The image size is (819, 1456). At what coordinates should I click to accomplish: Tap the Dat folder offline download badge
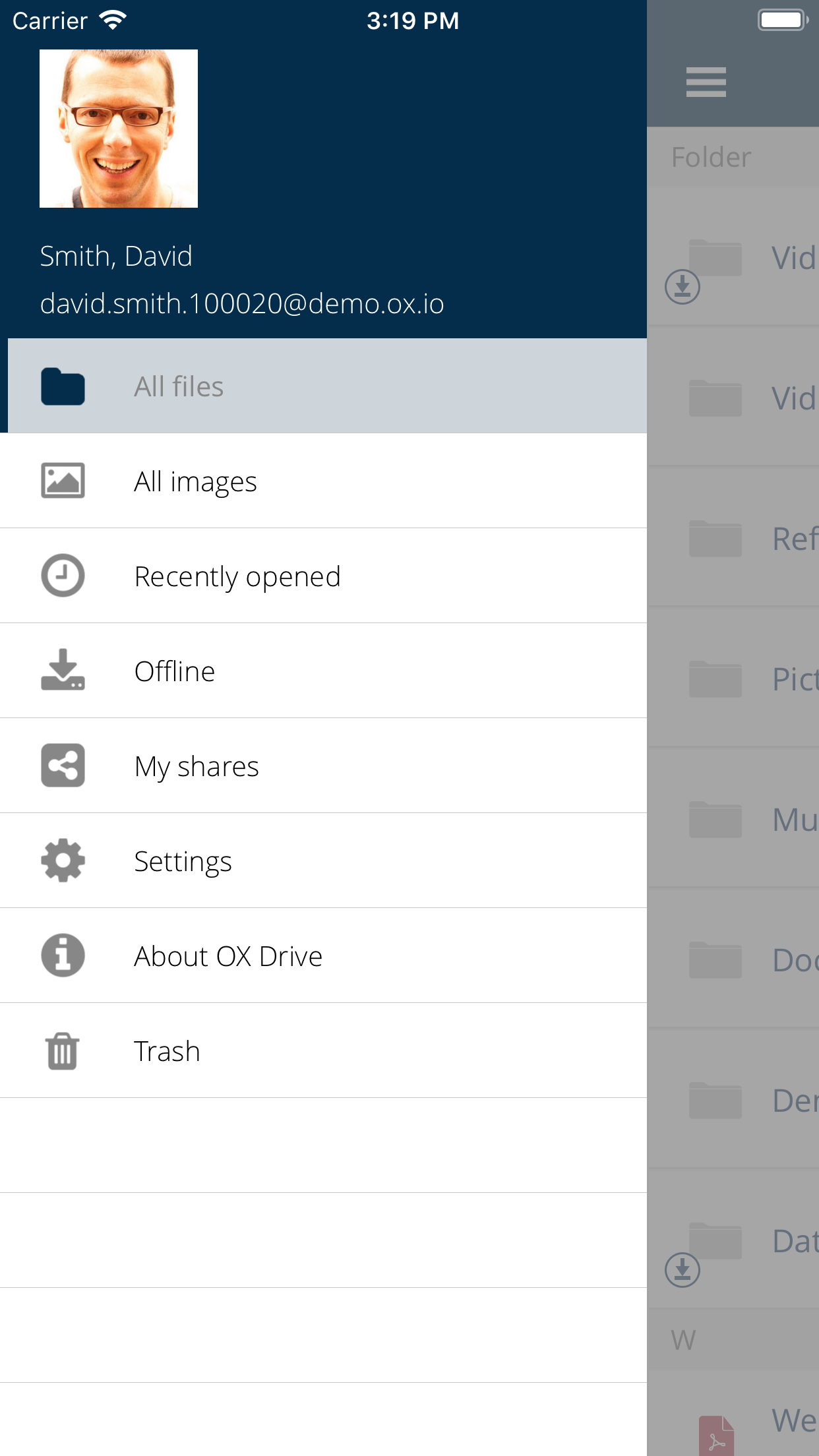[x=682, y=1269]
